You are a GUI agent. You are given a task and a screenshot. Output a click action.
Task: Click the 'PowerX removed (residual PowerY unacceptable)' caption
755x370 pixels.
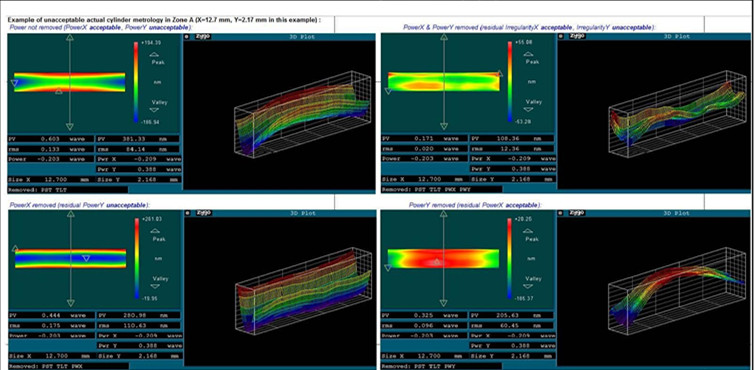(79, 205)
